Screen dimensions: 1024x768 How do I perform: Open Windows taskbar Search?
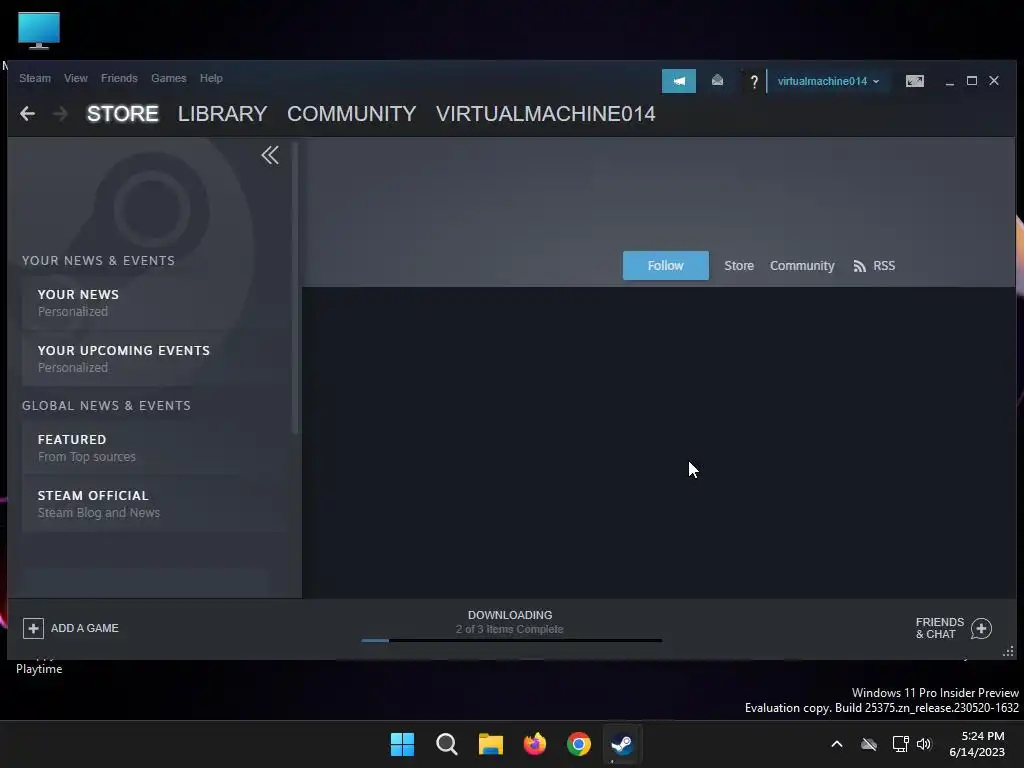click(x=447, y=744)
